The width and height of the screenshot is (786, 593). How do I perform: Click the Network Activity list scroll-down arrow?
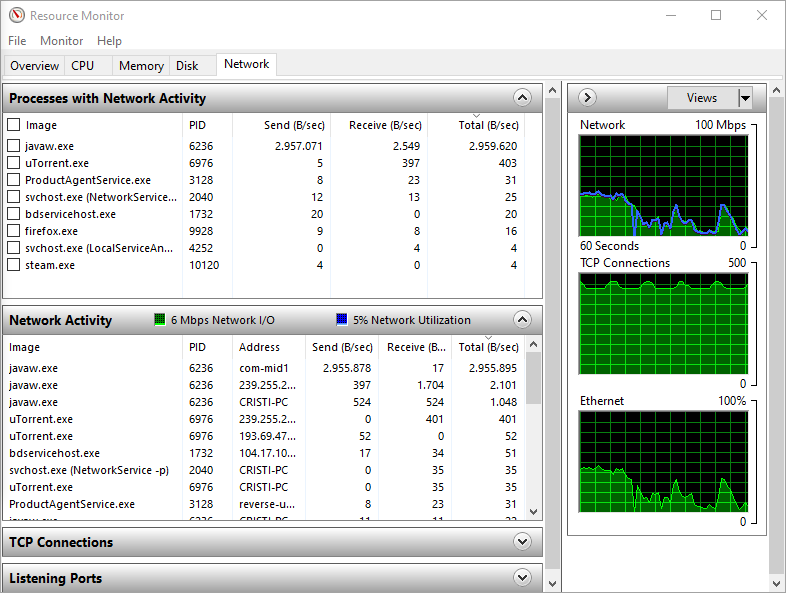point(533,512)
